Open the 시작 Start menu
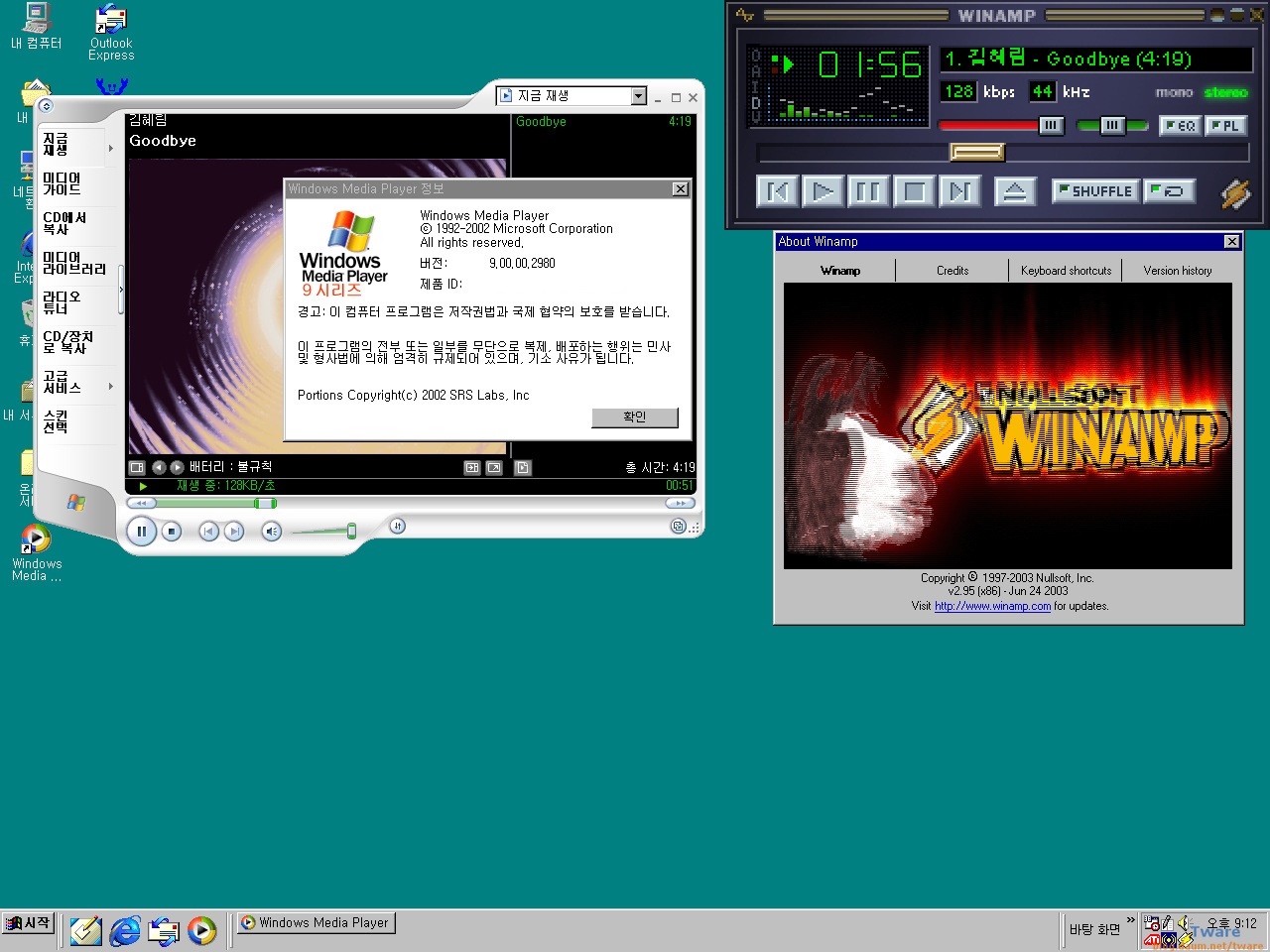Image resolution: width=1270 pixels, height=952 pixels. coord(29,923)
